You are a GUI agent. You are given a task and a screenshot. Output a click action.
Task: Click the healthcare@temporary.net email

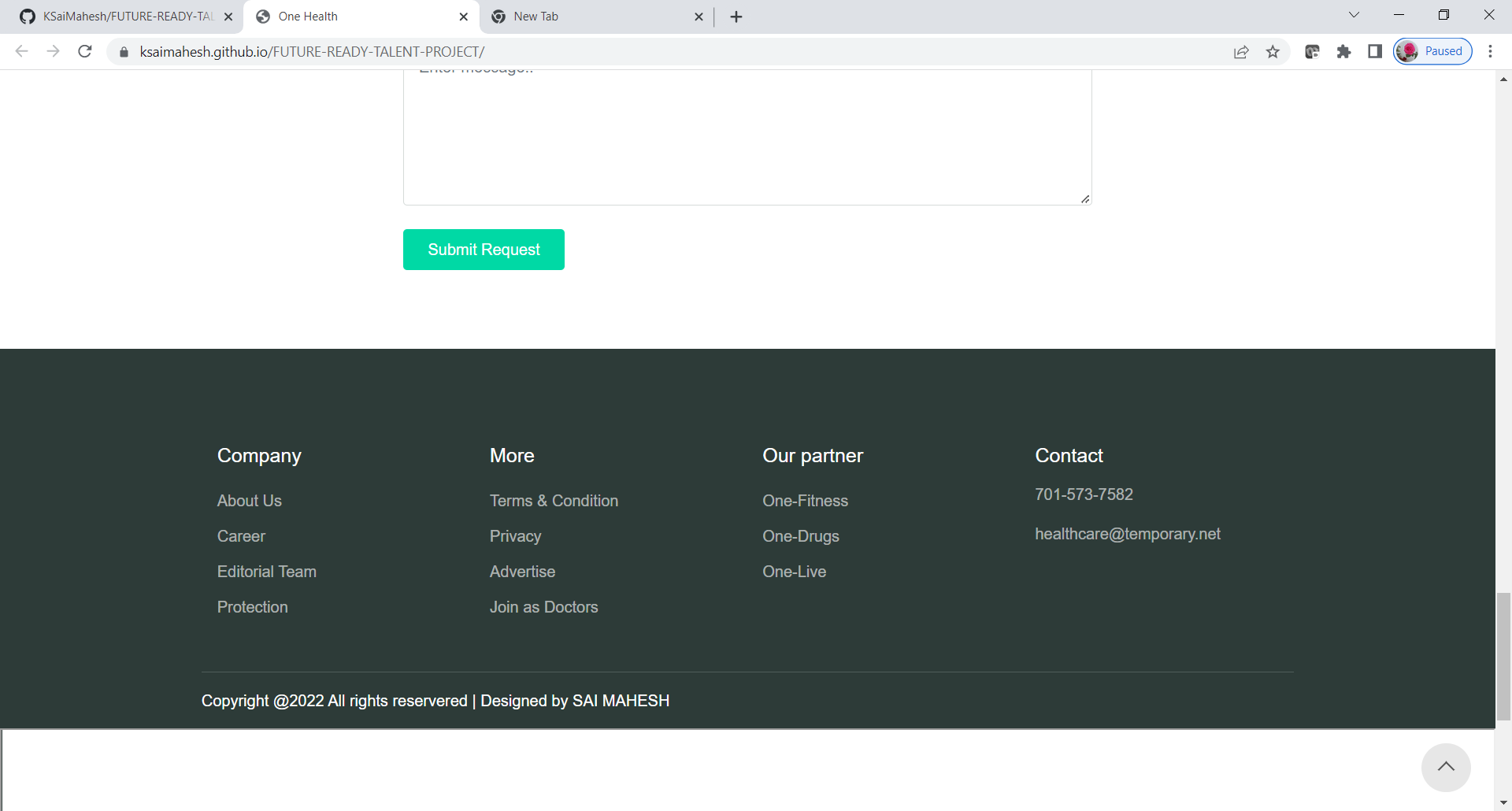(x=1128, y=534)
